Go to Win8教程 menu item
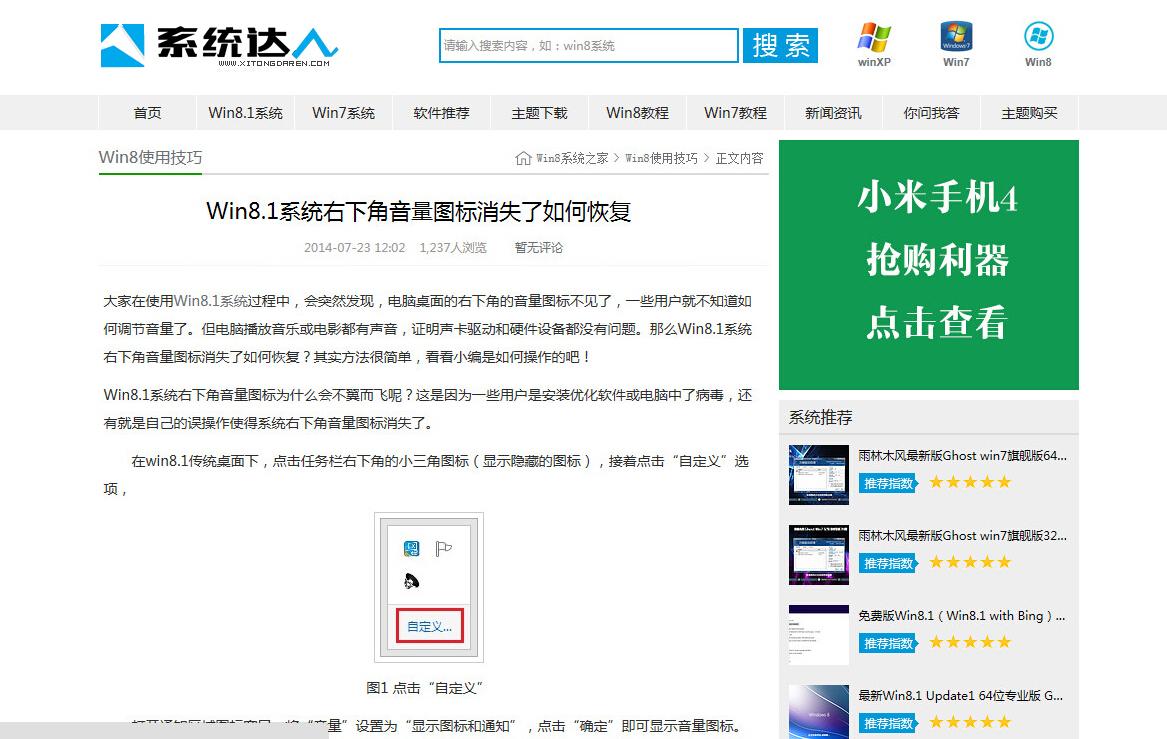 click(637, 113)
